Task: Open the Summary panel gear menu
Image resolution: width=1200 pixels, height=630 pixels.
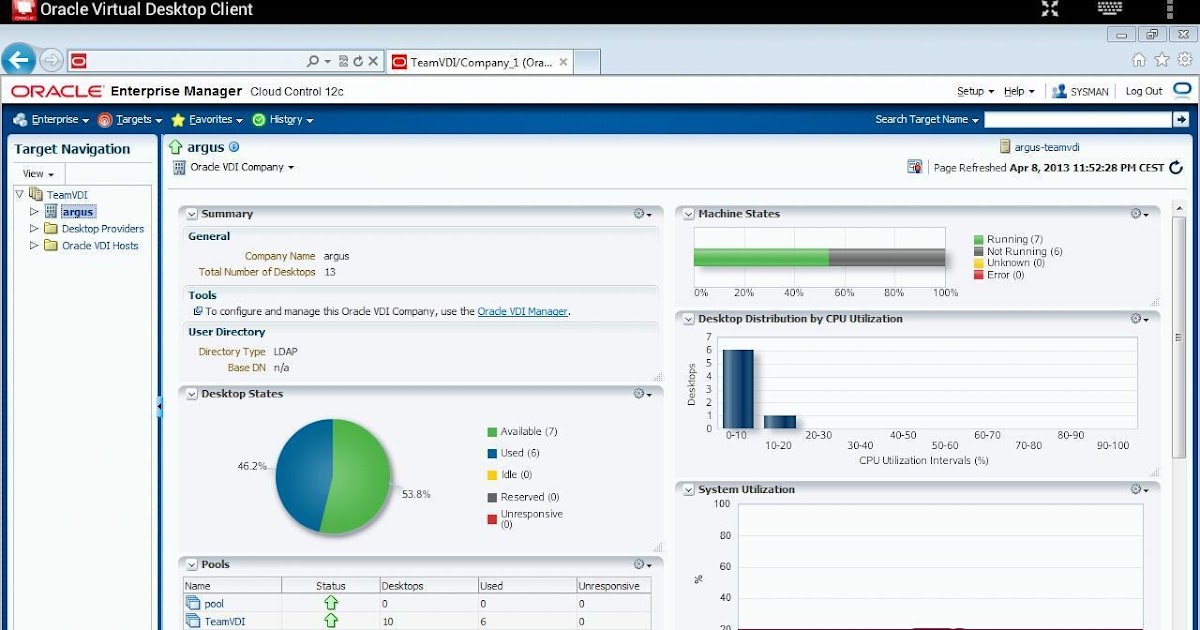Action: tap(642, 214)
